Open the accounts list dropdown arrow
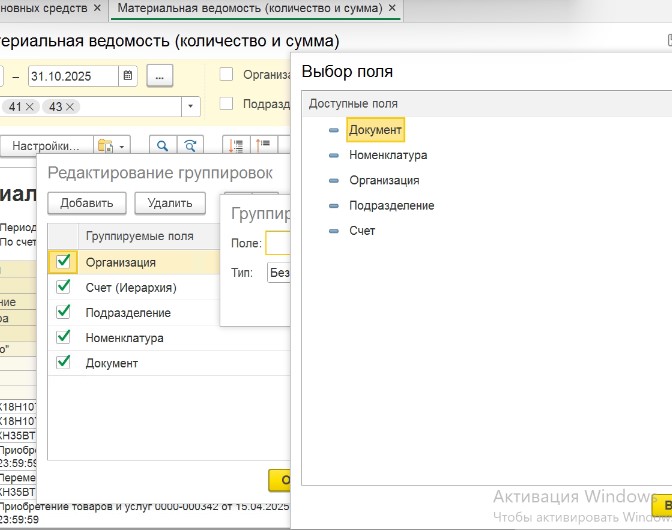Screen dimensions: 672x530 pos(190,107)
